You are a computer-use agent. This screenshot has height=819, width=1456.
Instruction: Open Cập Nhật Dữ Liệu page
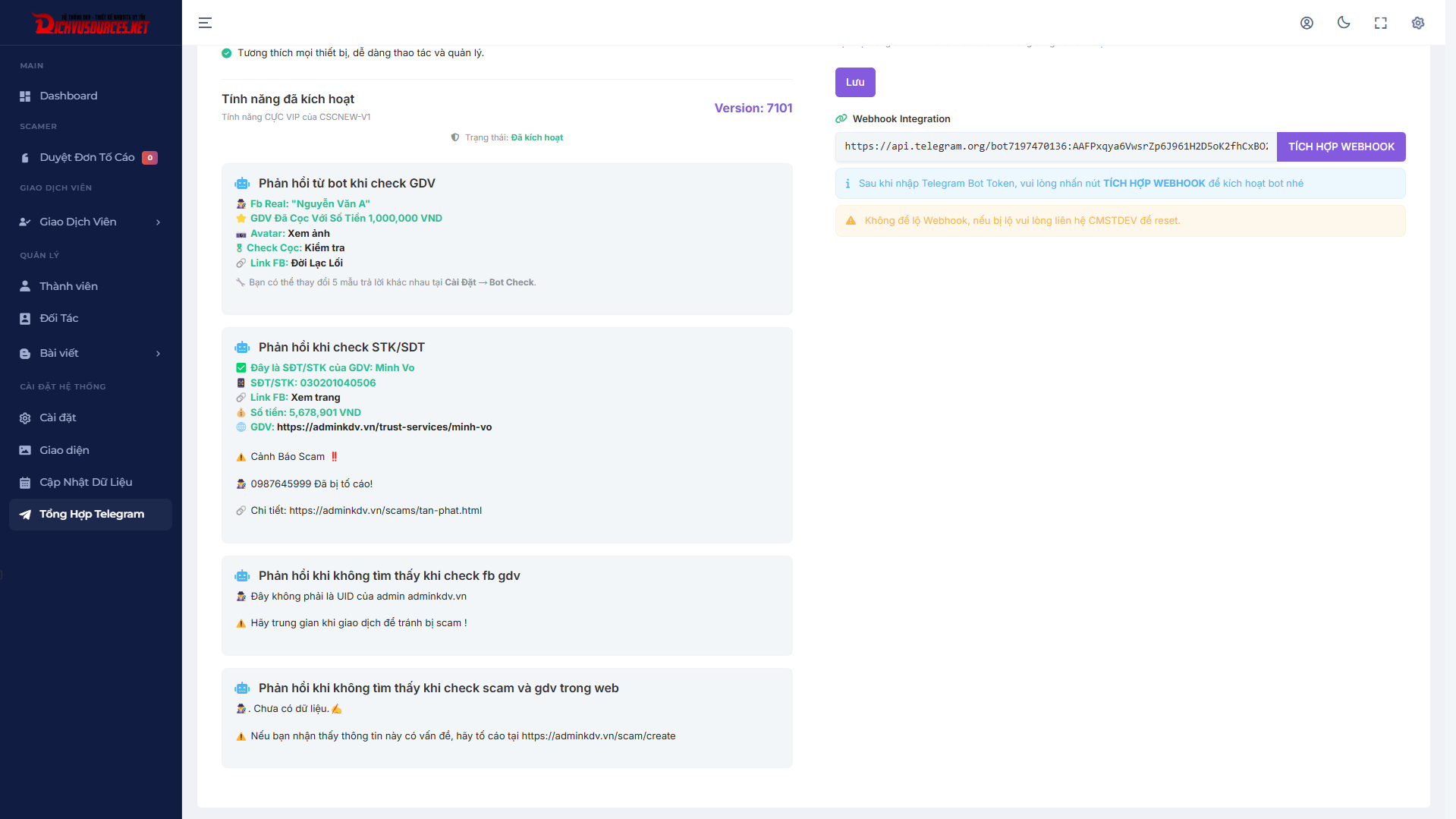click(x=86, y=482)
